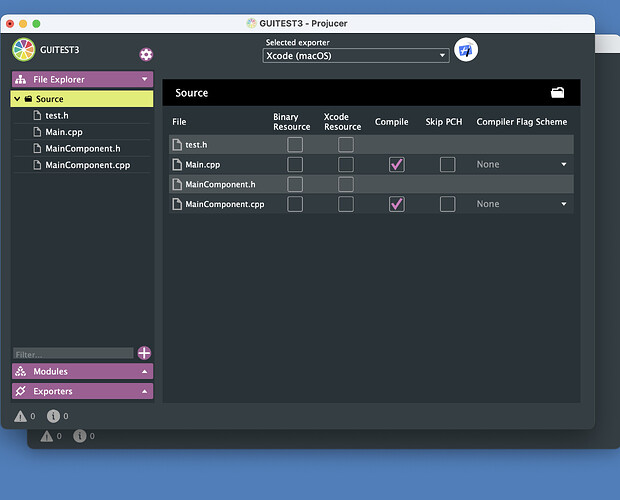Screen dimensions: 620x500
Task: Select MainComponent.h in the file tree
Action: point(82,149)
